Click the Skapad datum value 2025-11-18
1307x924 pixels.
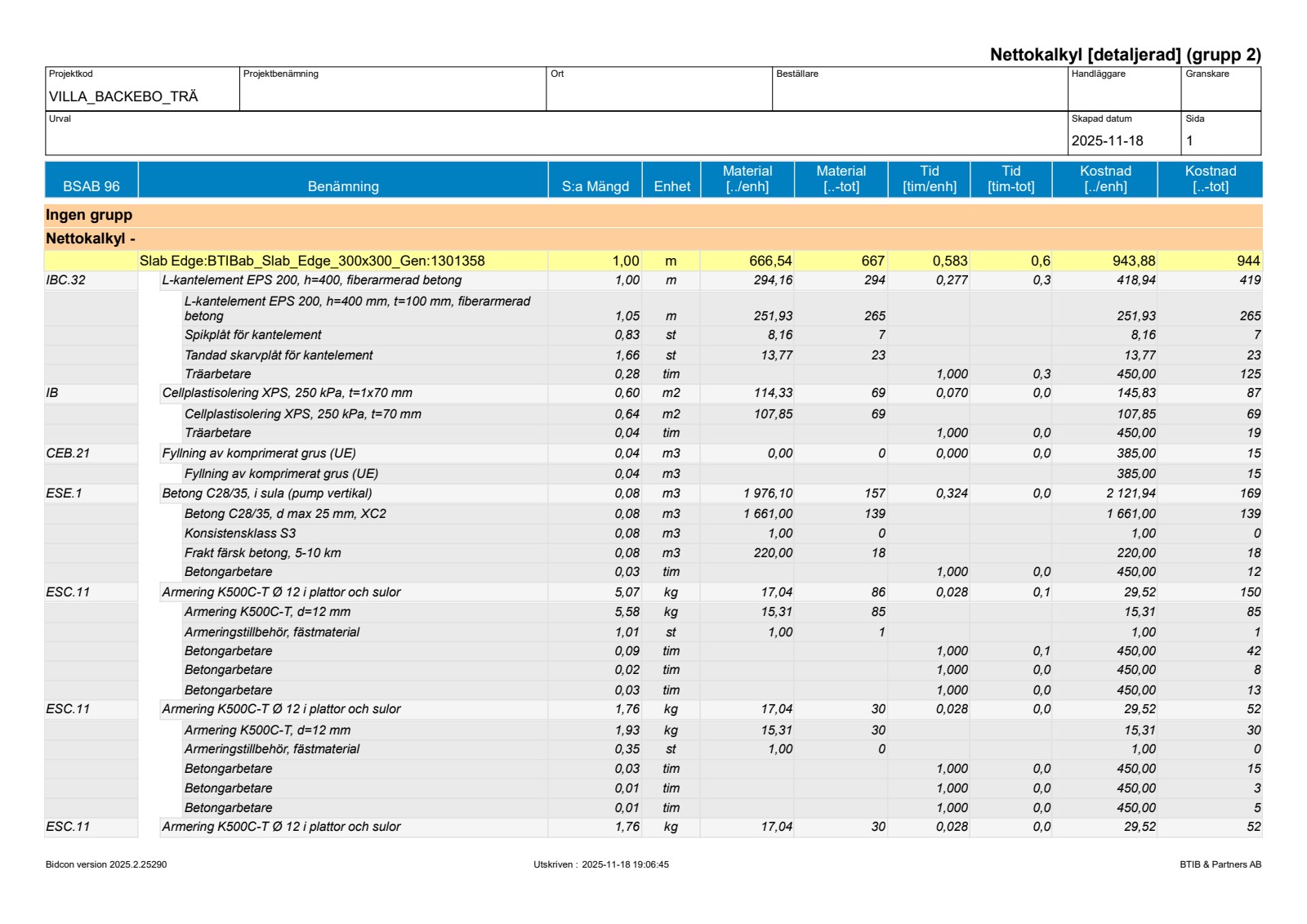point(1107,141)
